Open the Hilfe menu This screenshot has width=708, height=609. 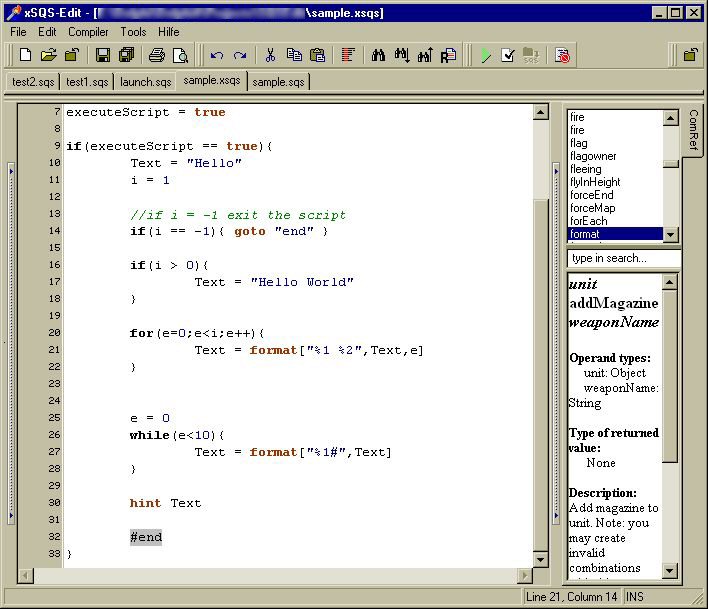coord(168,32)
